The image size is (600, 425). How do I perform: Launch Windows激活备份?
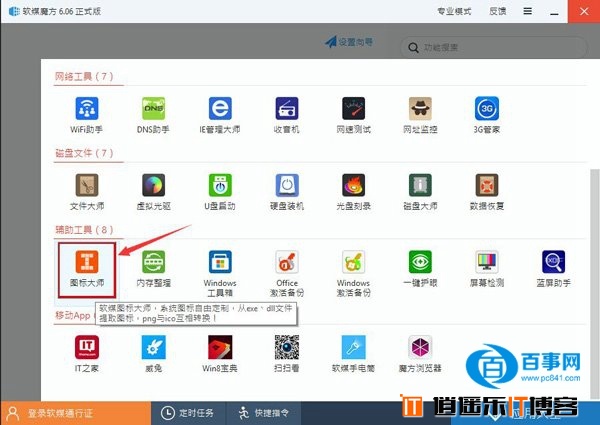[354, 273]
